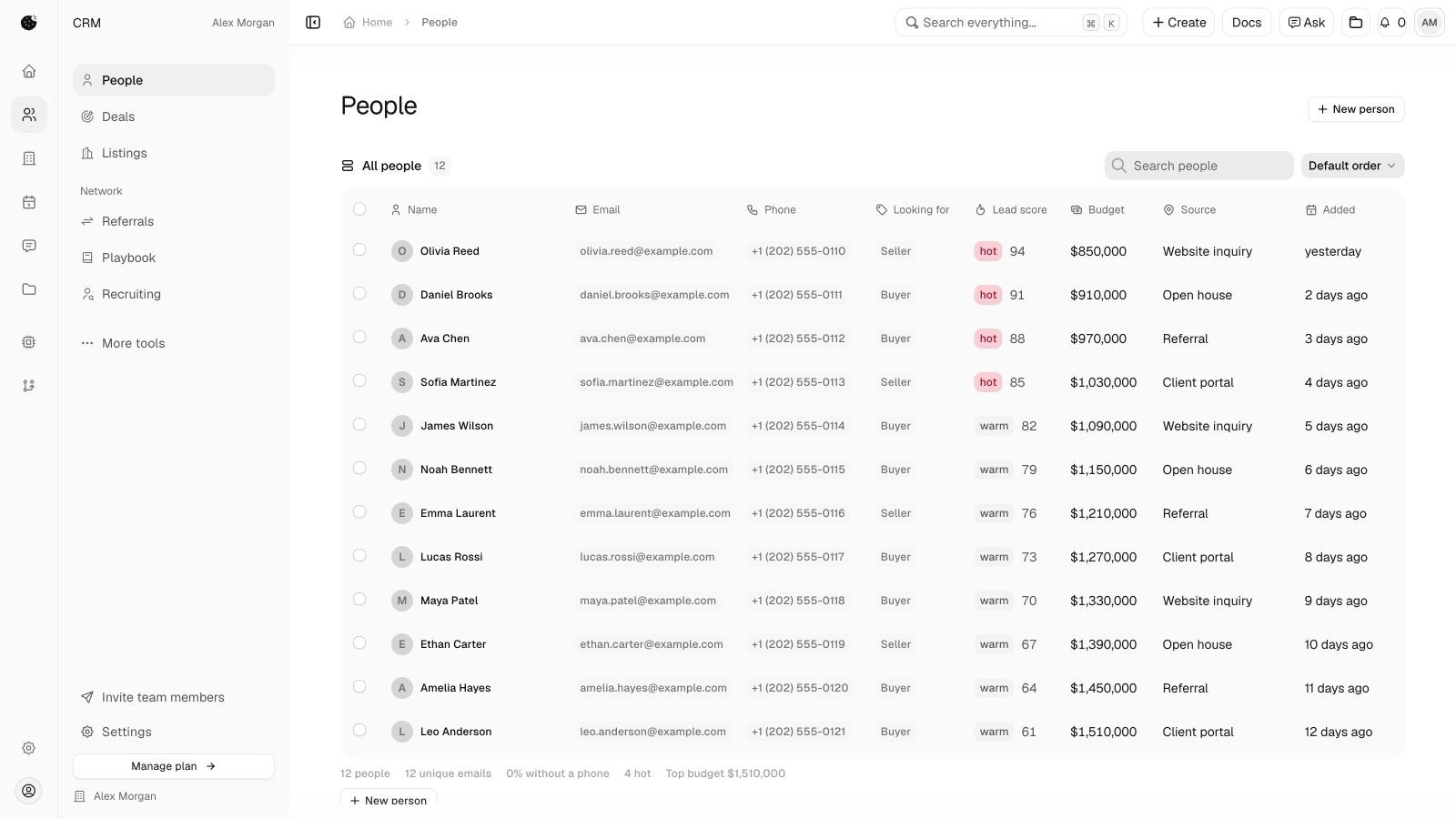Click phone +1 (202) 555-0120

(799, 688)
